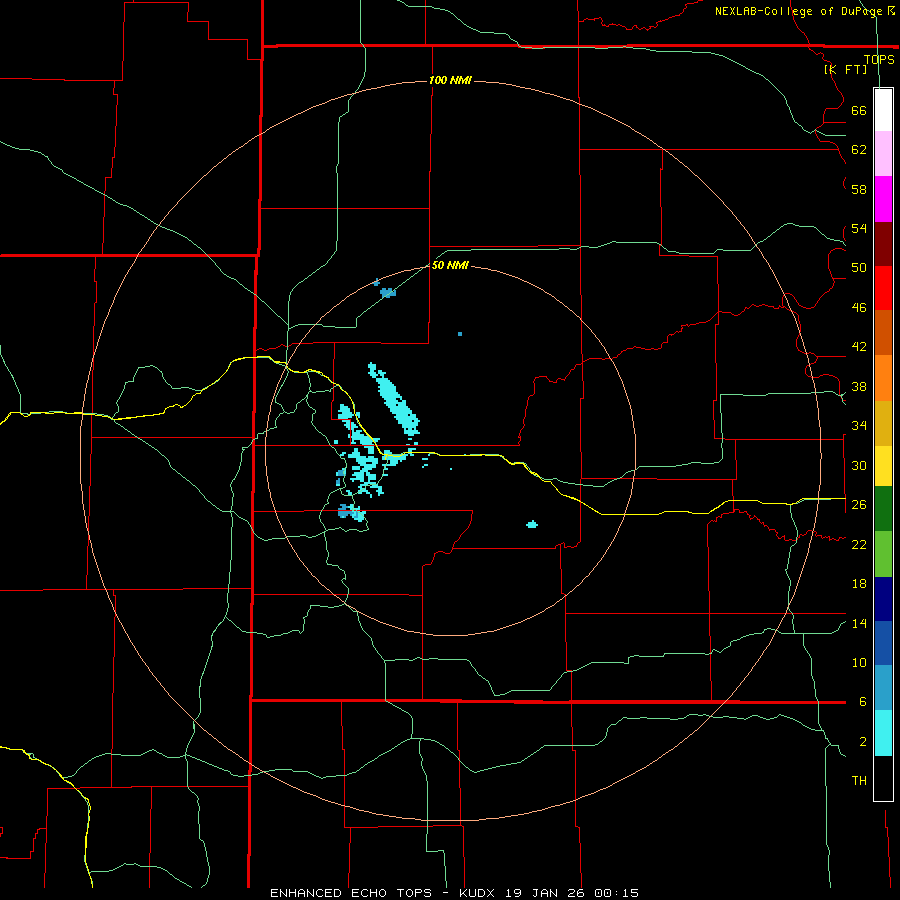Click the magenta legend swatch
The height and width of the screenshot is (900, 900).
(x=883, y=199)
